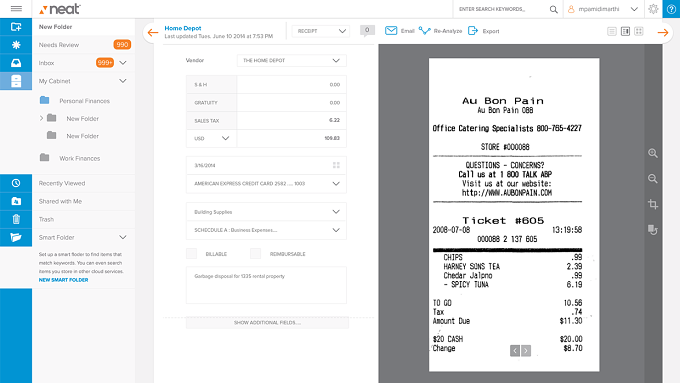Open the Vendor dropdown The Home Depot
Image resolution: width=680 pixels, height=383 pixels.
[x=291, y=61]
